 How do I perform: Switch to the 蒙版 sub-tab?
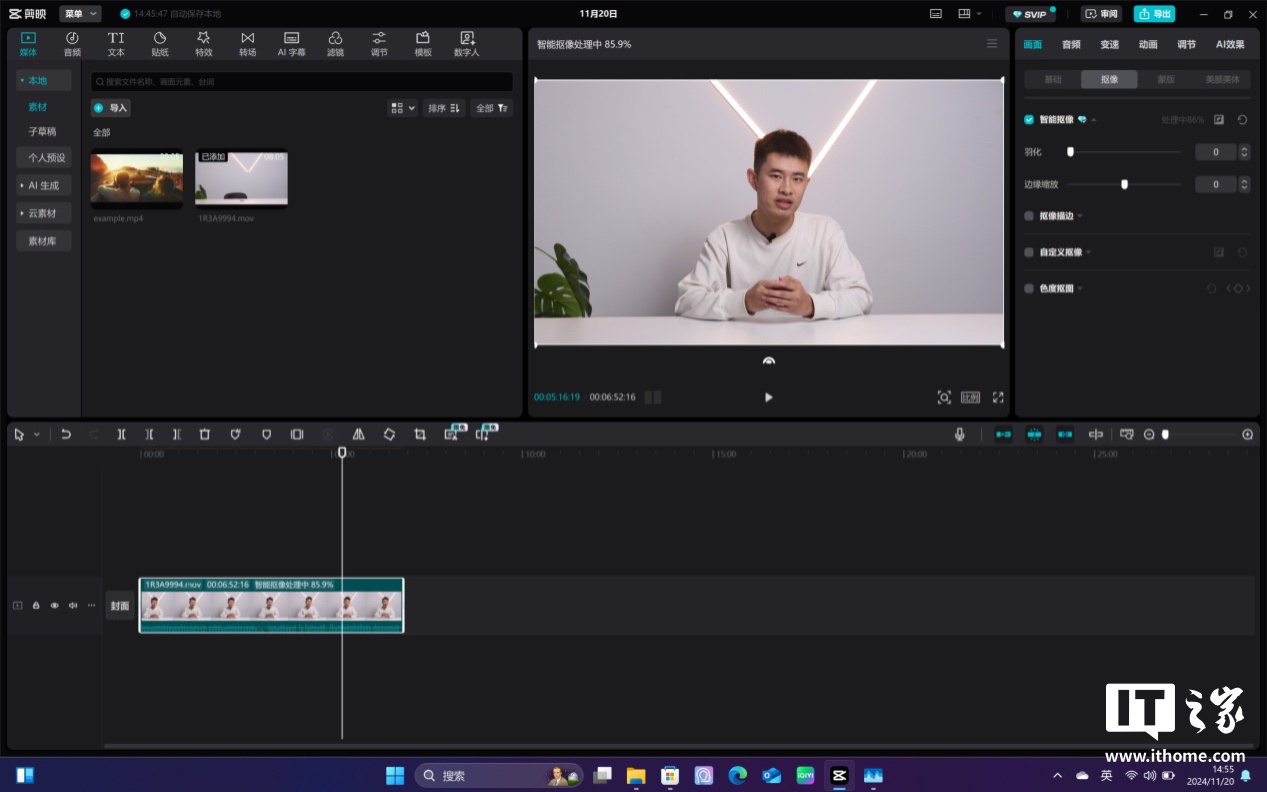1166,79
